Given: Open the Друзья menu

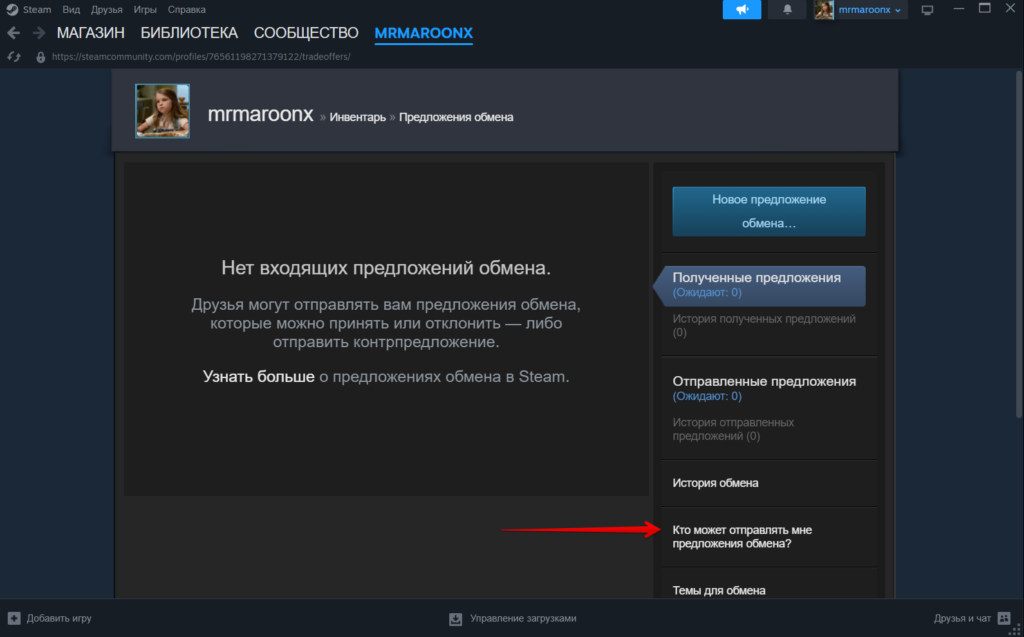Looking at the screenshot, I should (x=106, y=10).
